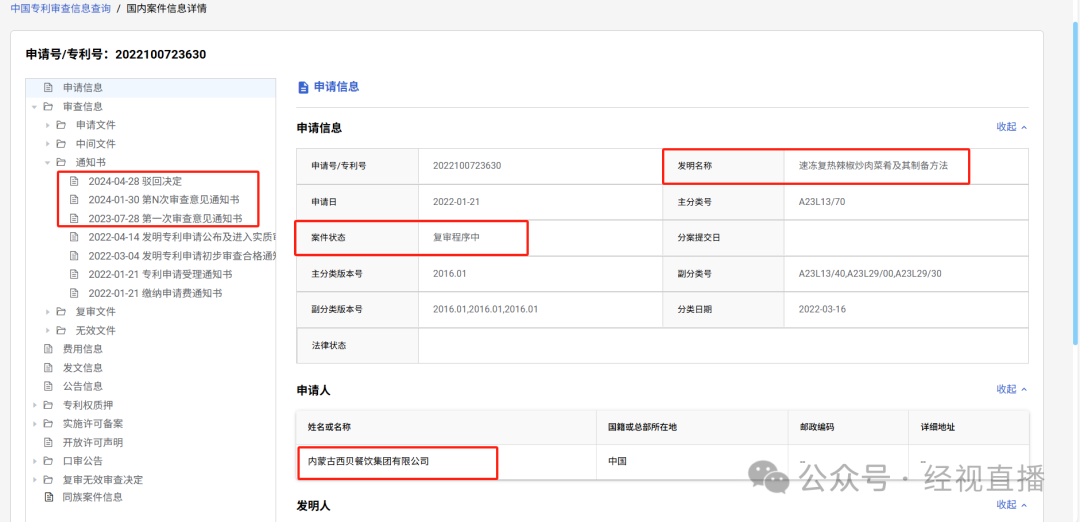The height and width of the screenshot is (522, 1080).
Task: Collapse the 申请信息 section via 收起
Action: [x=1010, y=127]
